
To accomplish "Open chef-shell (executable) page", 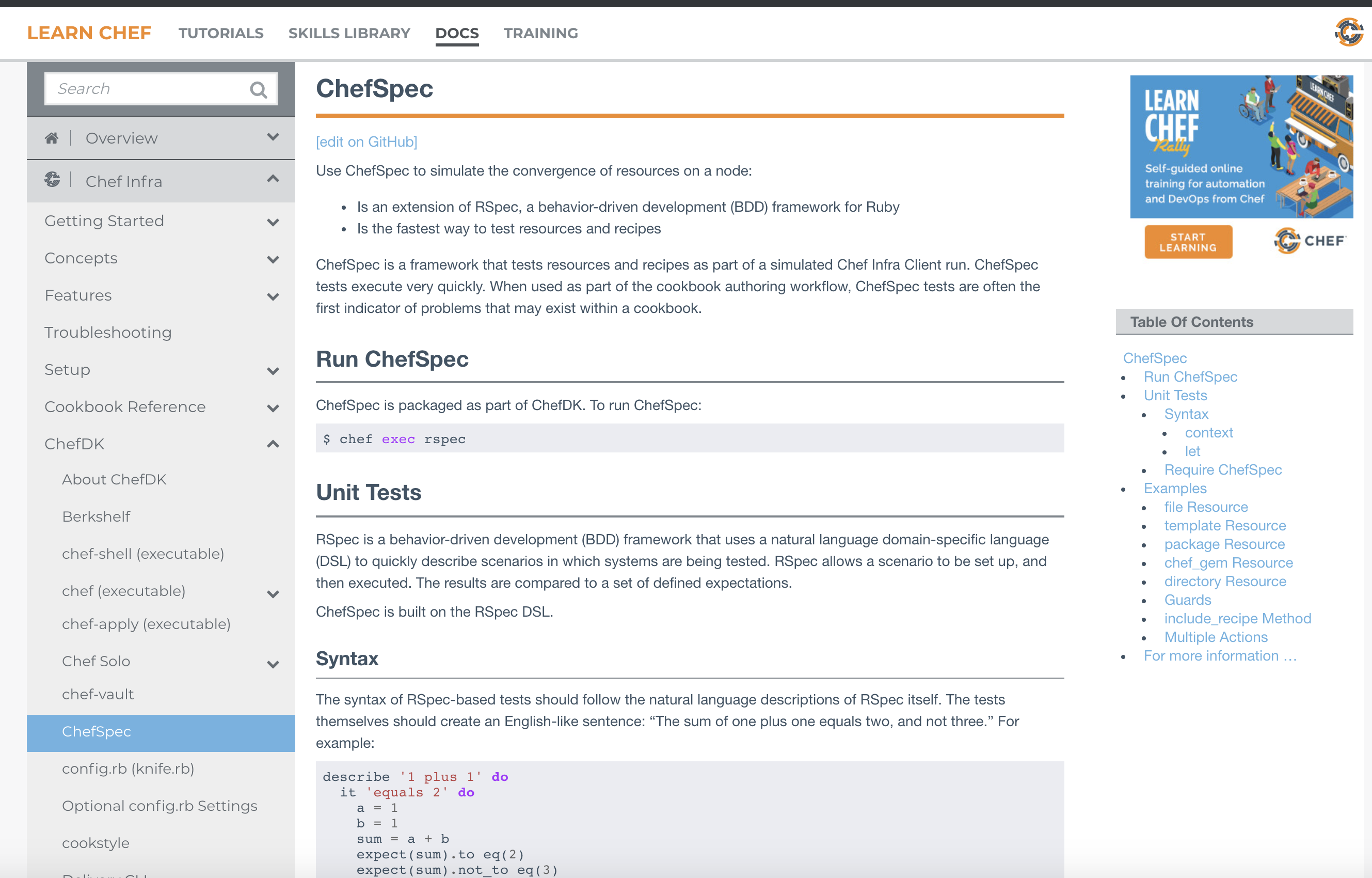I will [x=143, y=554].
